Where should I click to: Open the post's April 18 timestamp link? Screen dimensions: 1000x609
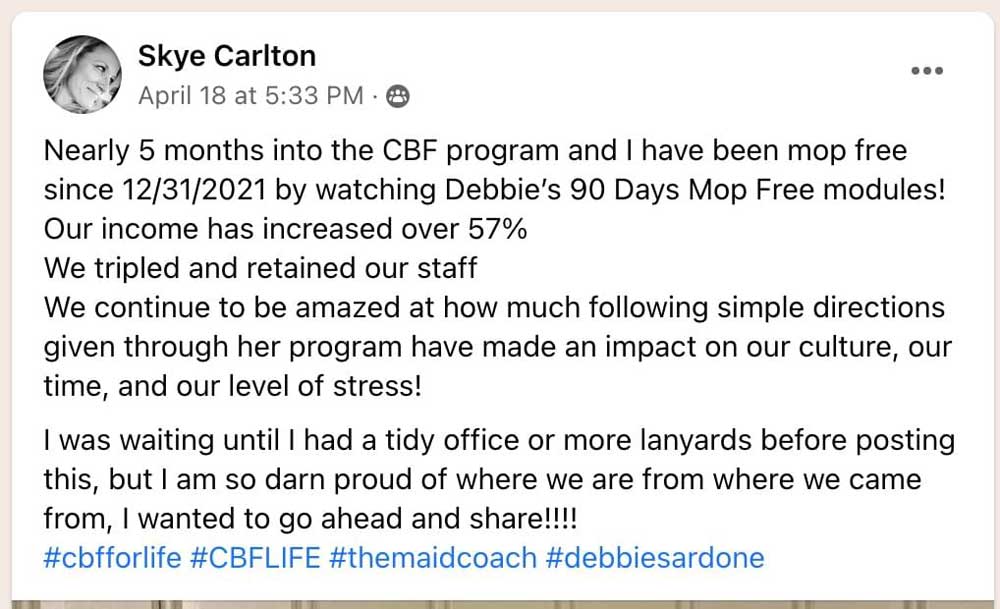250,96
